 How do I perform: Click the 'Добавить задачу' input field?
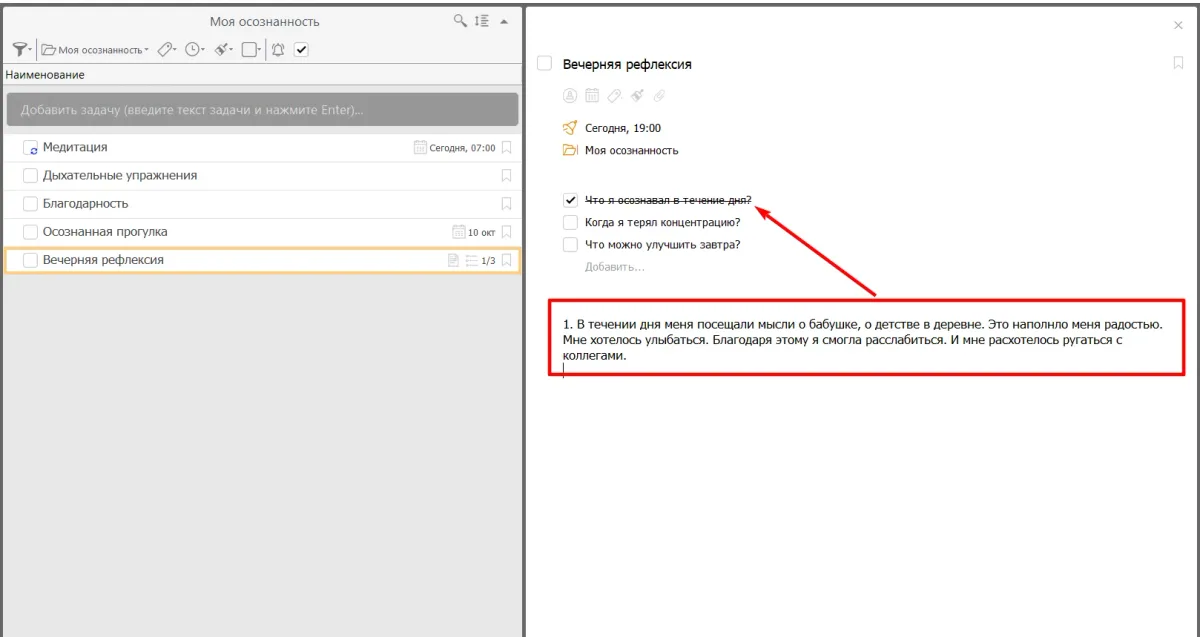tap(262, 110)
